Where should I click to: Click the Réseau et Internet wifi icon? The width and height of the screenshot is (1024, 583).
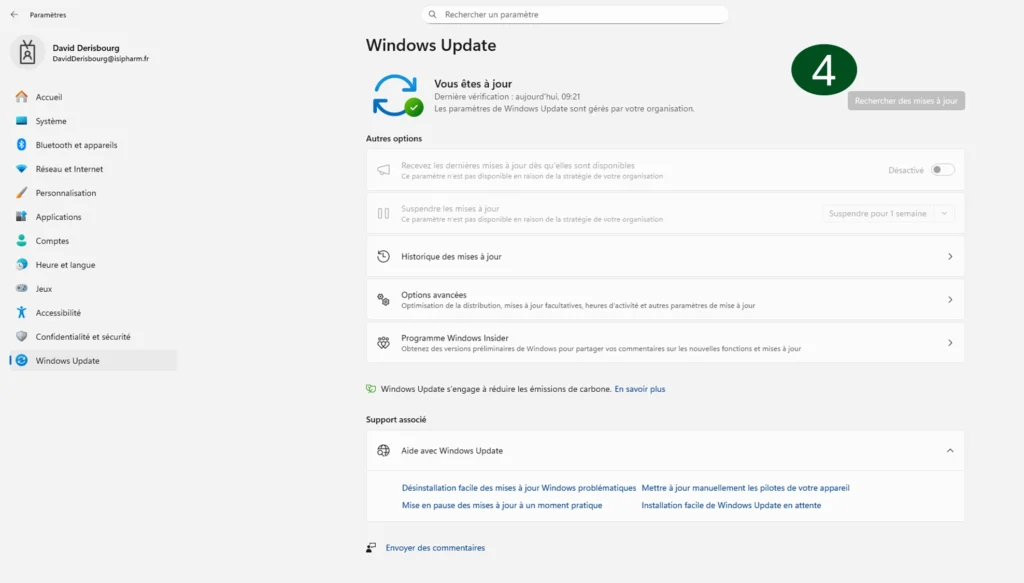tap(21, 169)
